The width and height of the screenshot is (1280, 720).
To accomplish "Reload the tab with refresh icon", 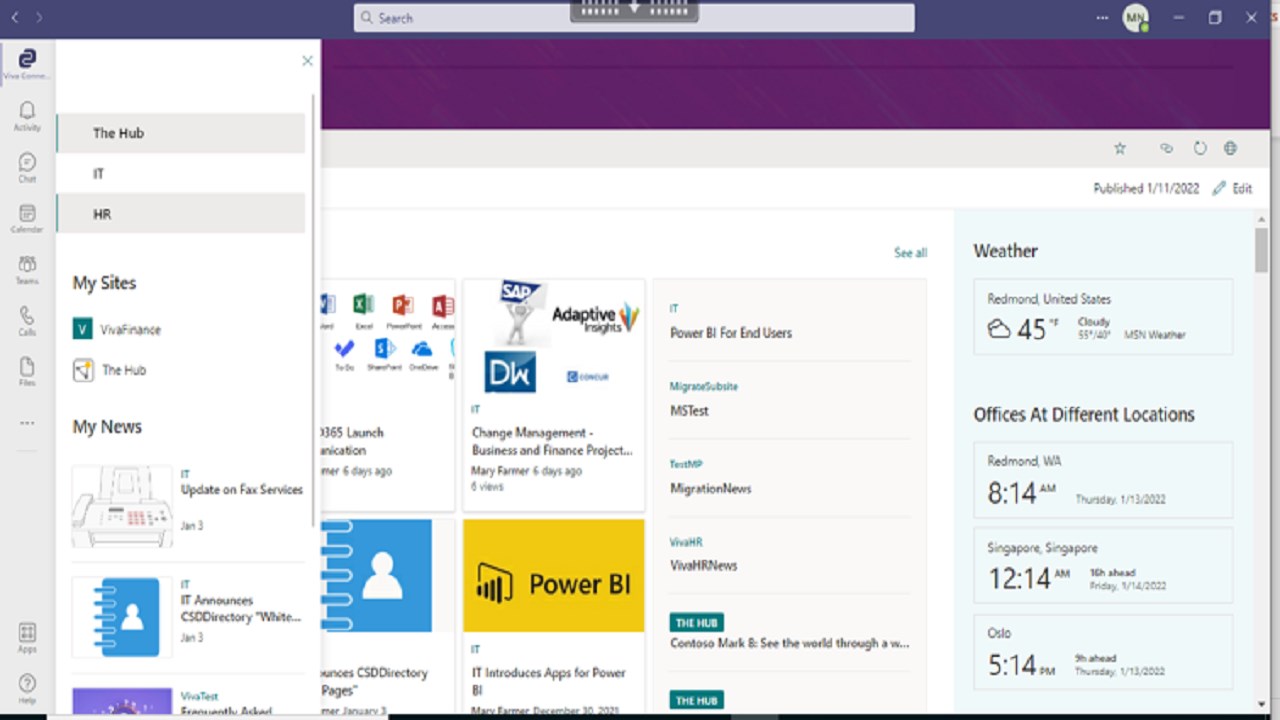I will coord(1200,148).
